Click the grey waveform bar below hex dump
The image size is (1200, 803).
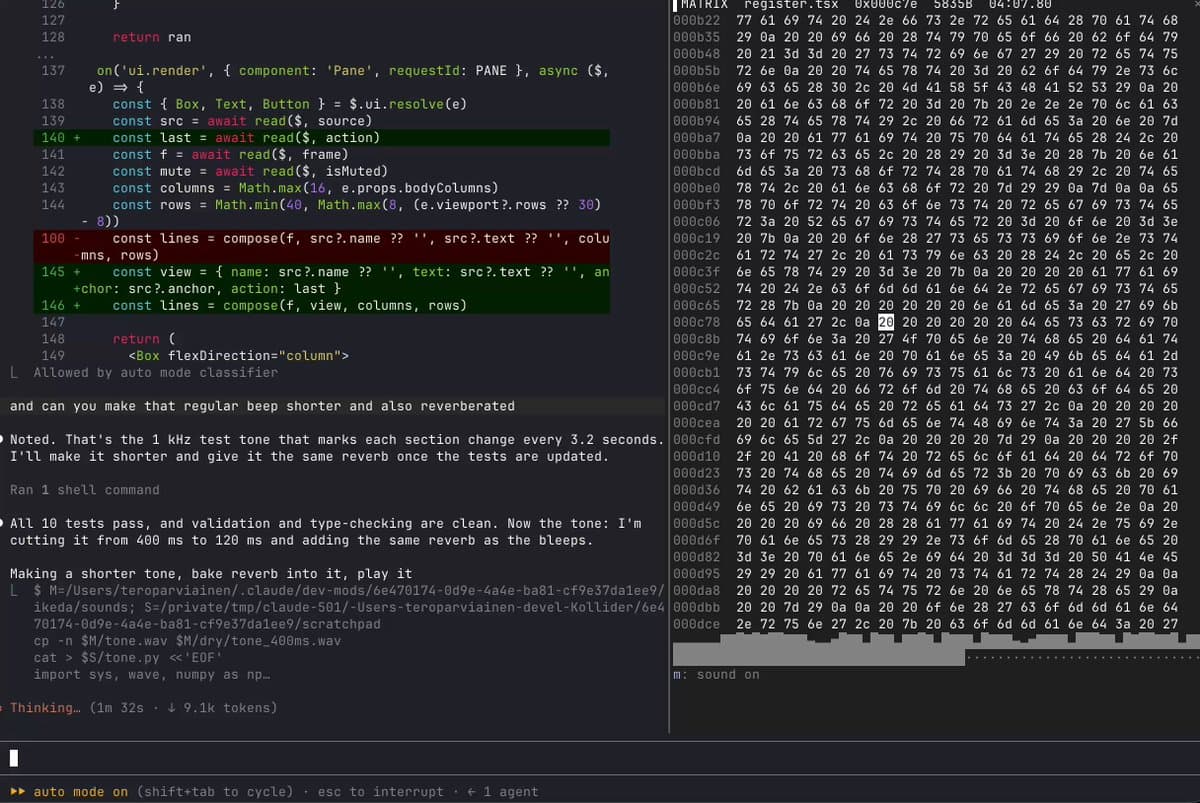click(x=819, y=655)
